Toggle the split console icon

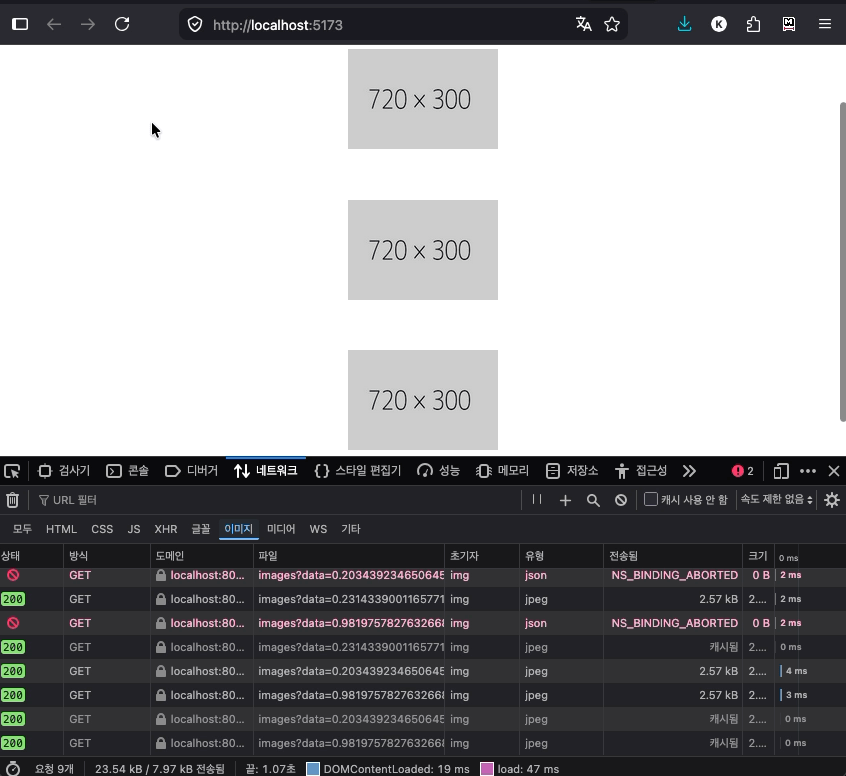(x=781, y=470)
